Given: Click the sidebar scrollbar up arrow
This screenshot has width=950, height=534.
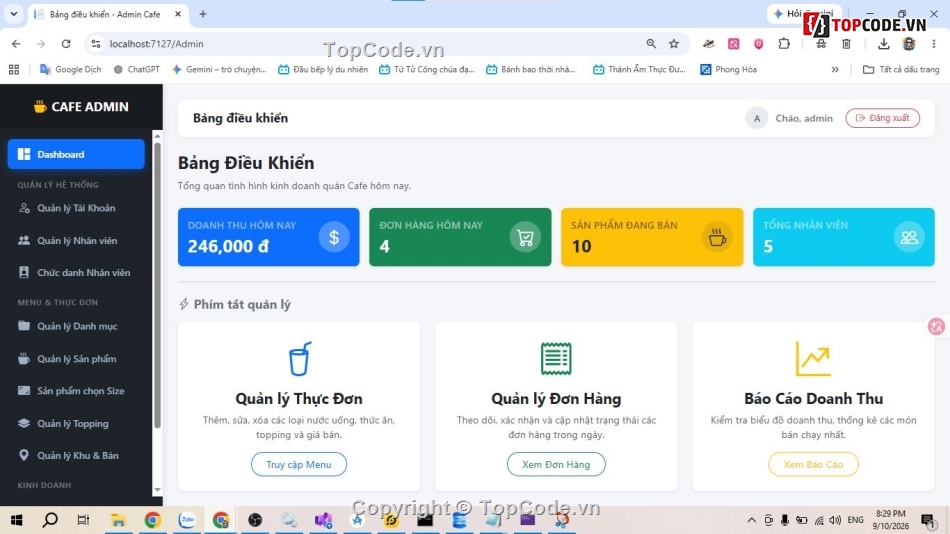Looking at the screenshot, I should tap(158, 136).
